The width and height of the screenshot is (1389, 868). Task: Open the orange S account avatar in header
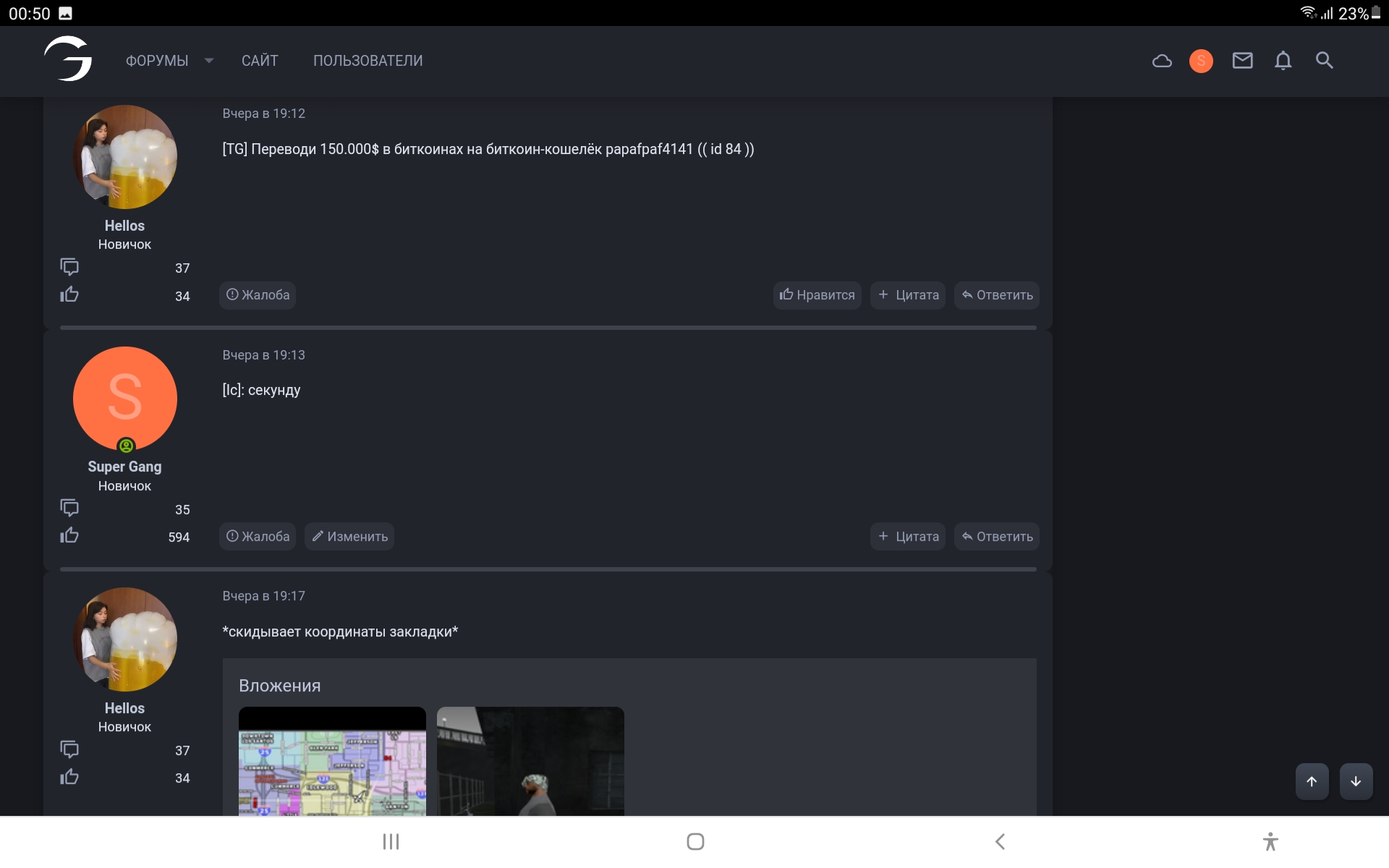click(x=1201, y=61)
